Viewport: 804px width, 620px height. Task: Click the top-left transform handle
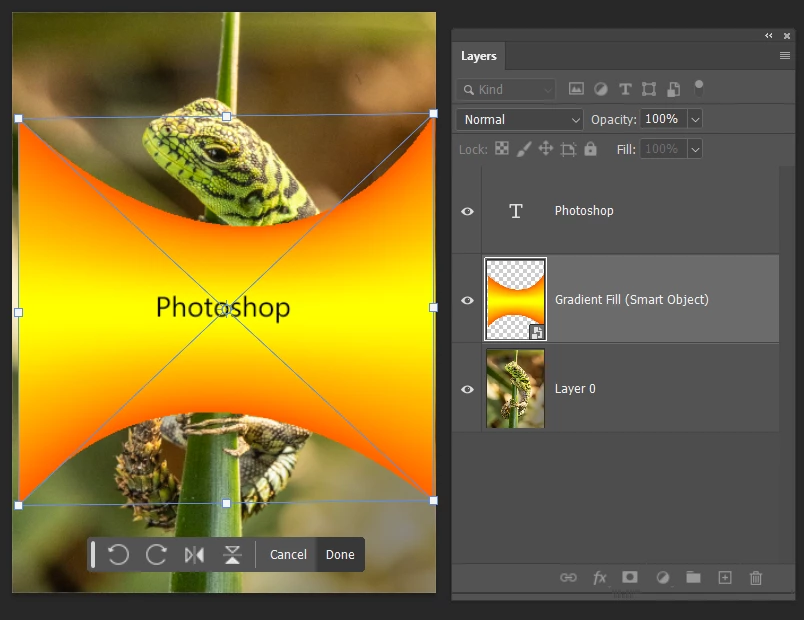pyautogui.click(x=18, y=118)
